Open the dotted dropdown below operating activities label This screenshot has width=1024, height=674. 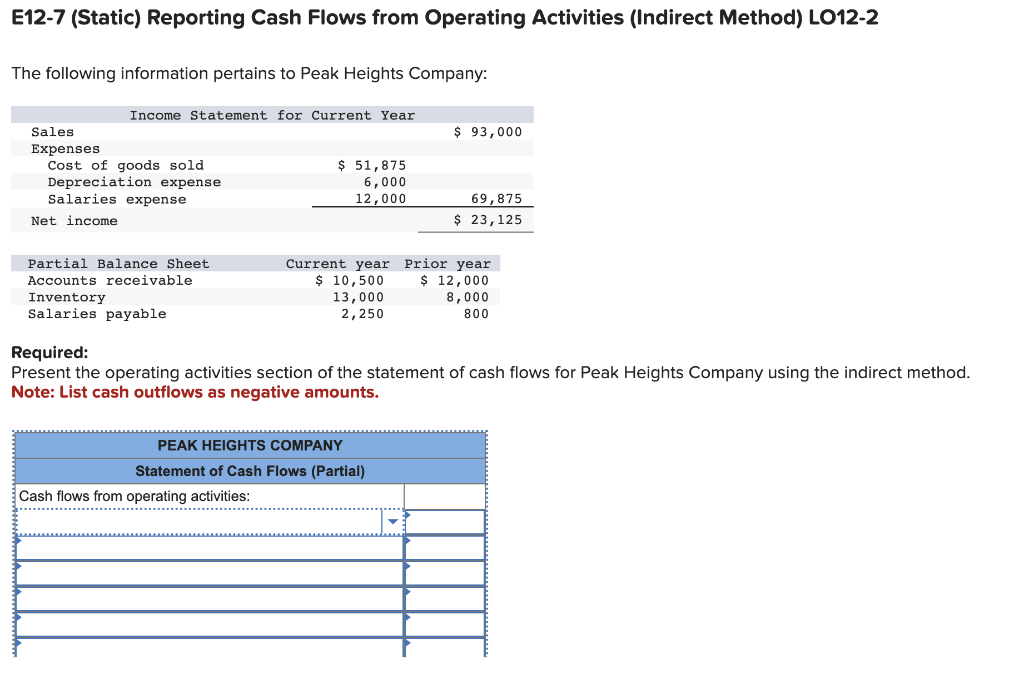[x=391, y=520]
